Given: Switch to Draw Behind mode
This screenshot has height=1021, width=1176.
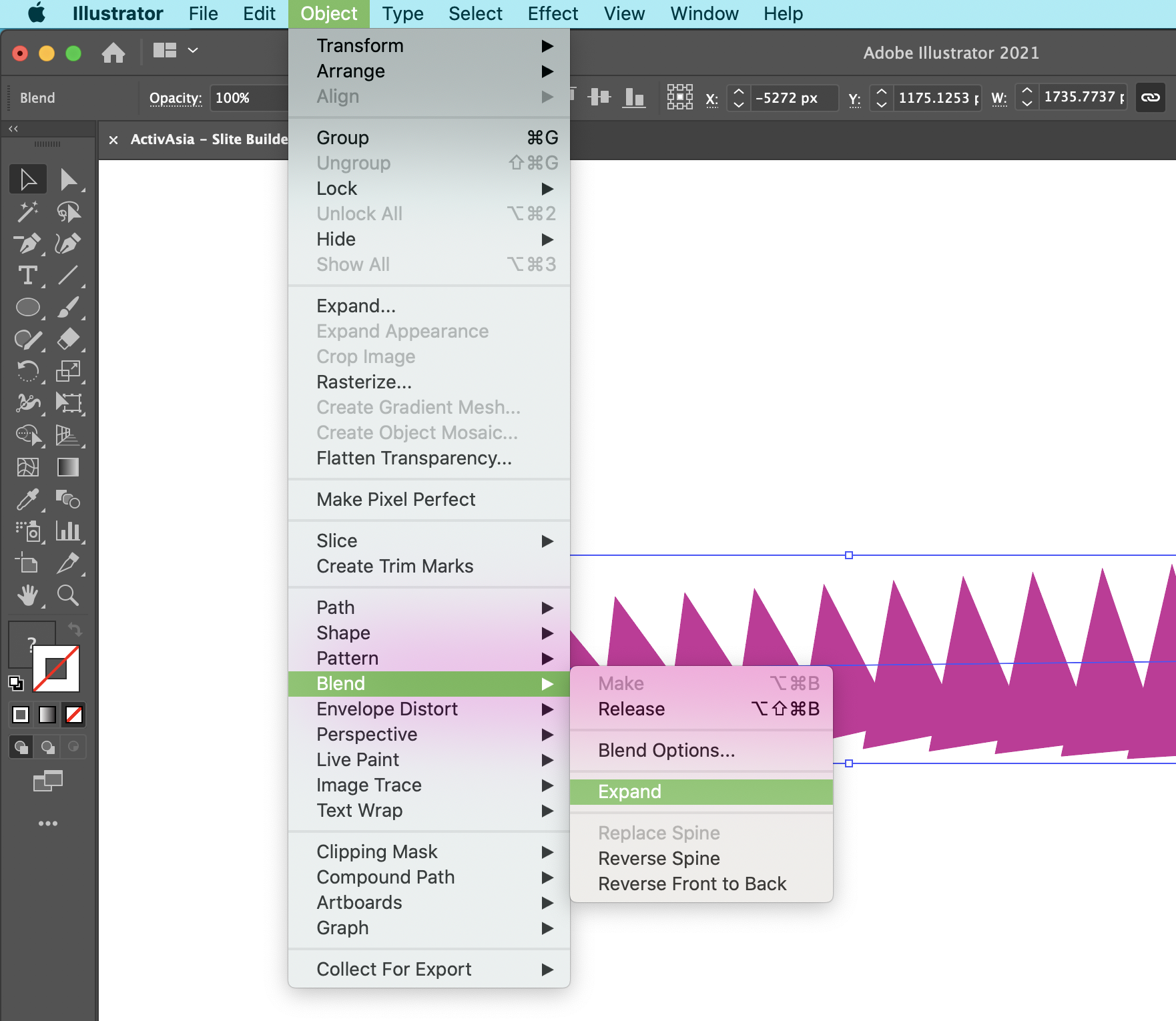Looking at the screenshot, I should (47, 747).
